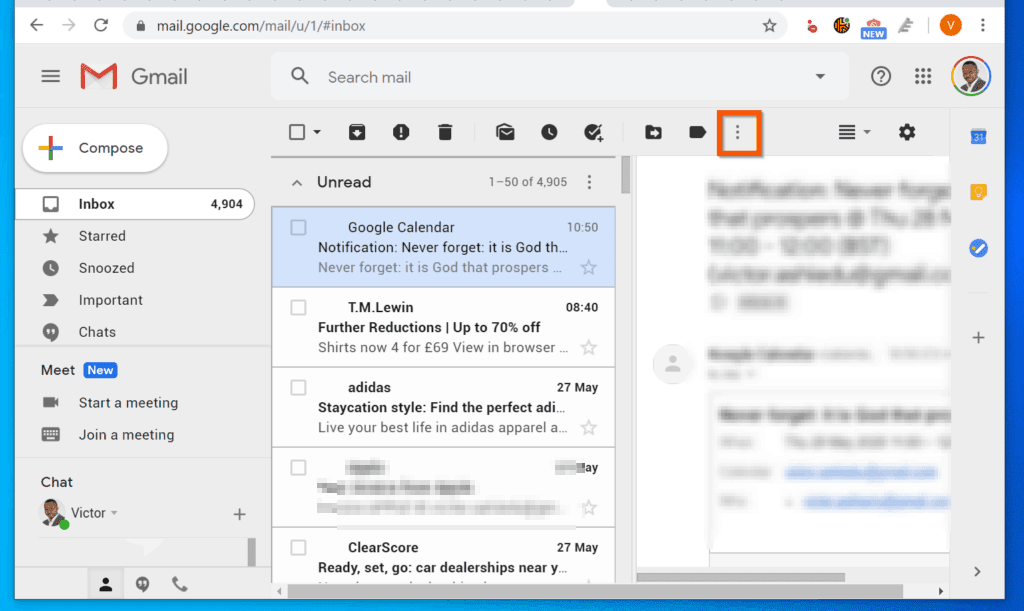Mark the conversation as read
1024x611 pixels.
[505, 131]
